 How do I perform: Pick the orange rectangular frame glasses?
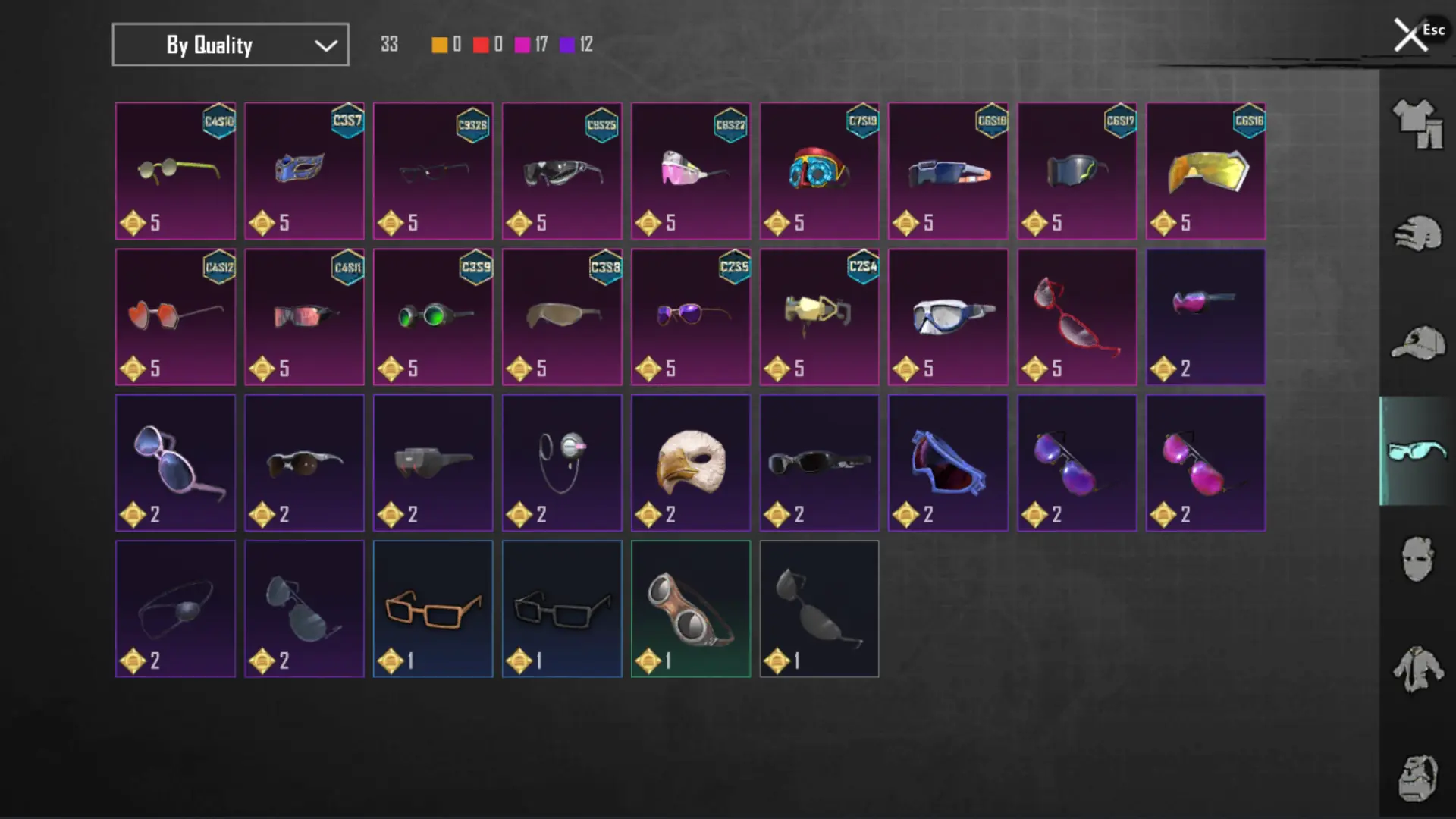[433, 609]
